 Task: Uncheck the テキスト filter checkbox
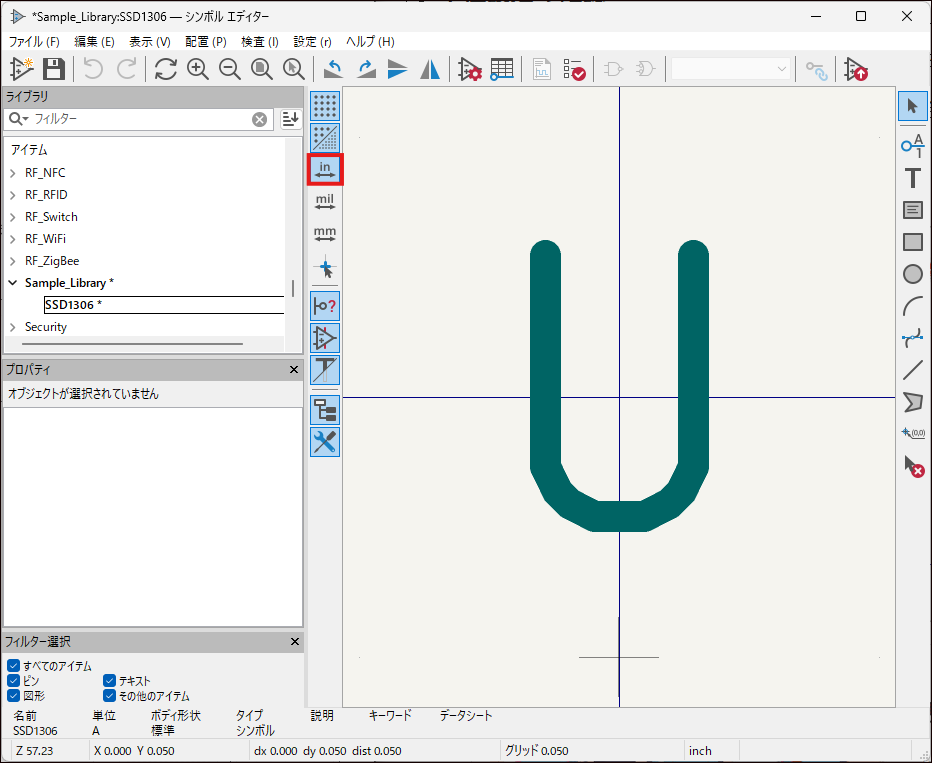pyautogui.click(x=110, y=681)
